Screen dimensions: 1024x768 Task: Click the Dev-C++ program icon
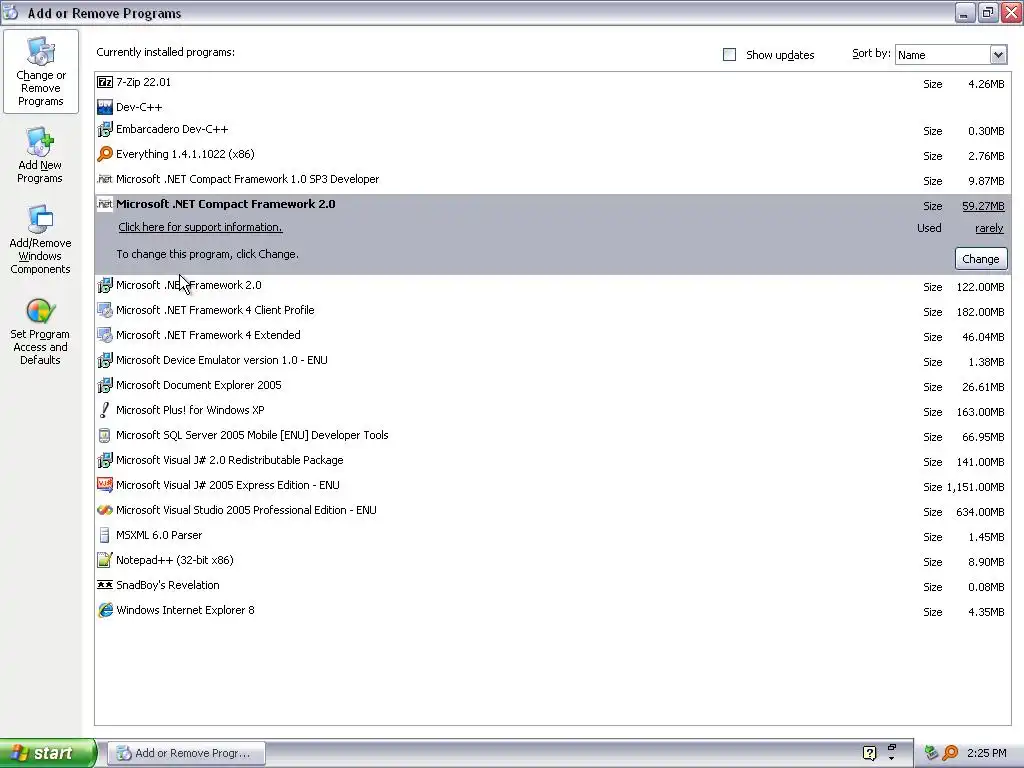[104, 107]
